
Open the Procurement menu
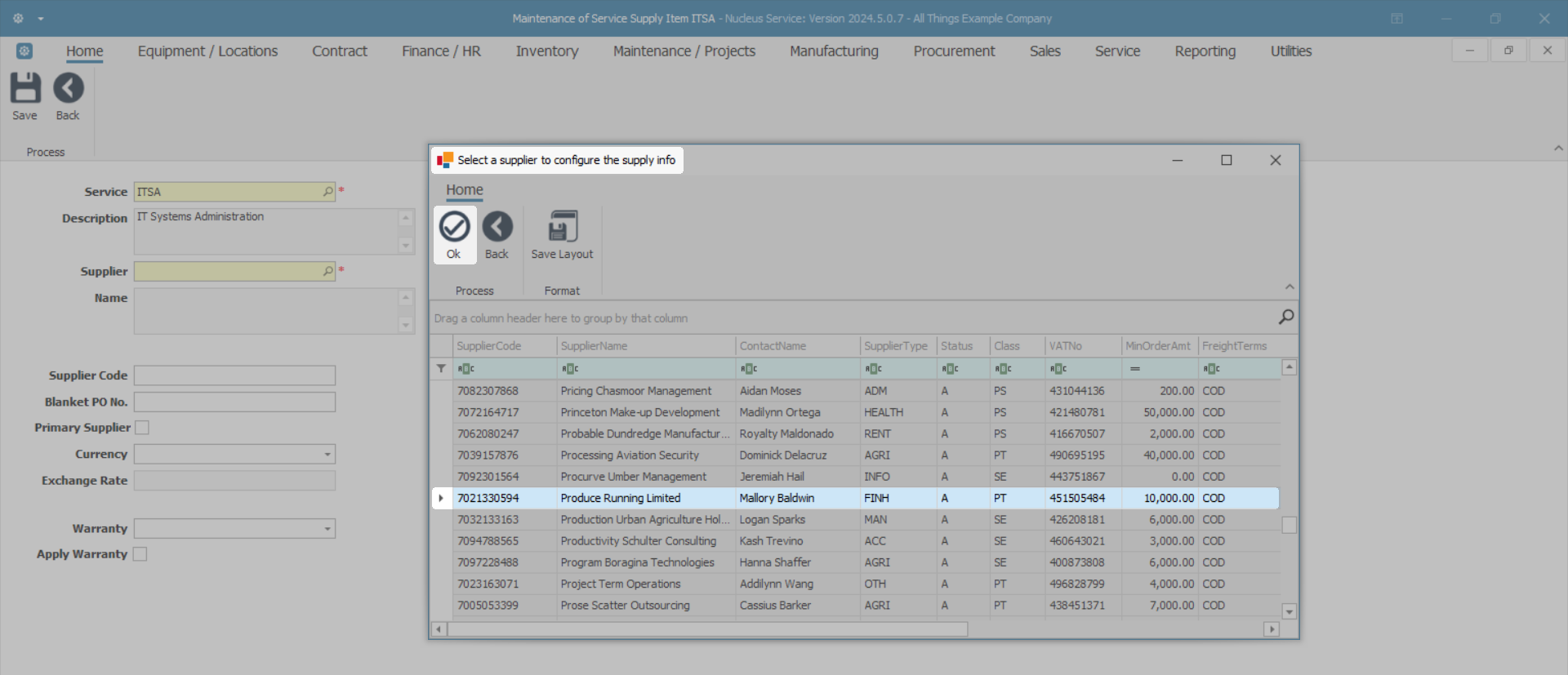(x=953, y=51)
